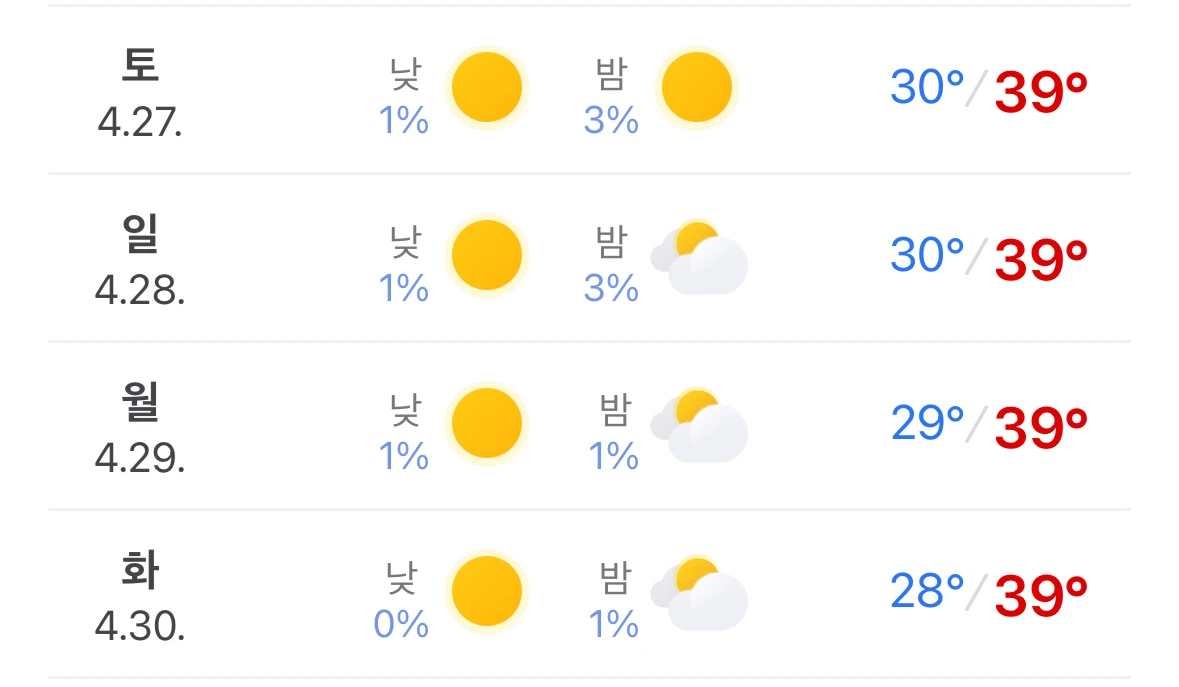
Task: Click the daytime sun icon for 4.27.
Action: 486,87
